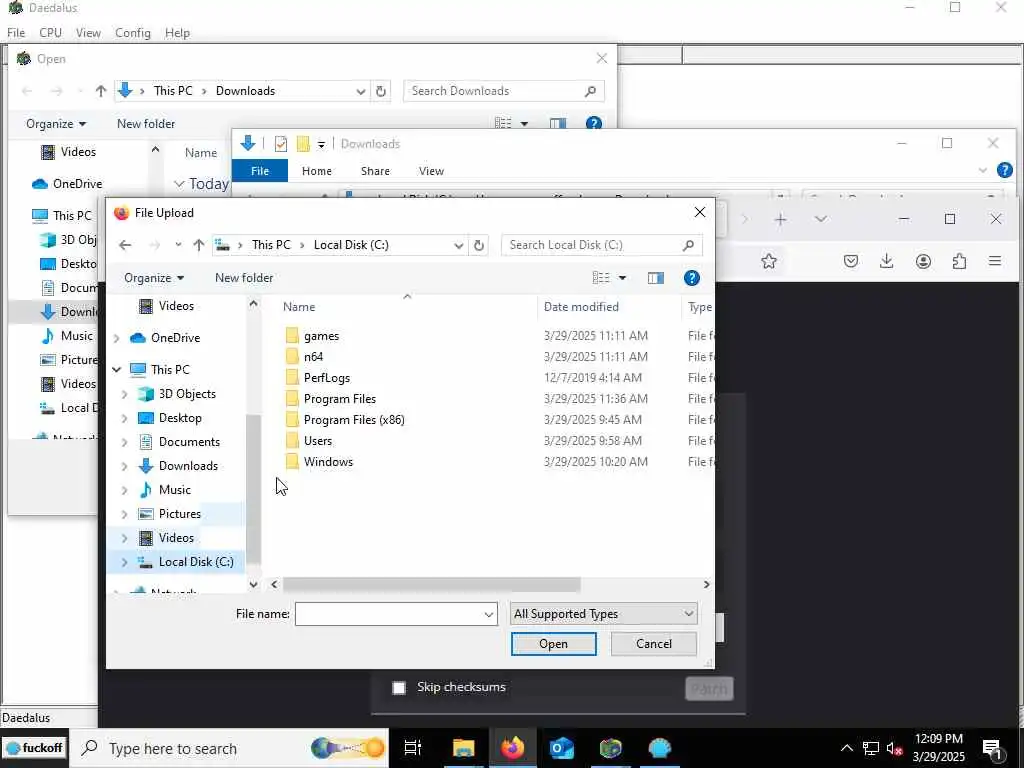Open Firefox downloads panel

point(886,262)
